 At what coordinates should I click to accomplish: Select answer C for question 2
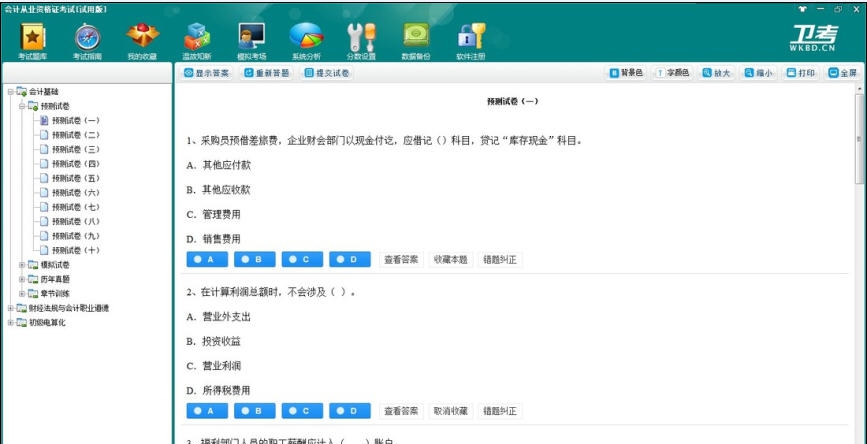(302, 411)
